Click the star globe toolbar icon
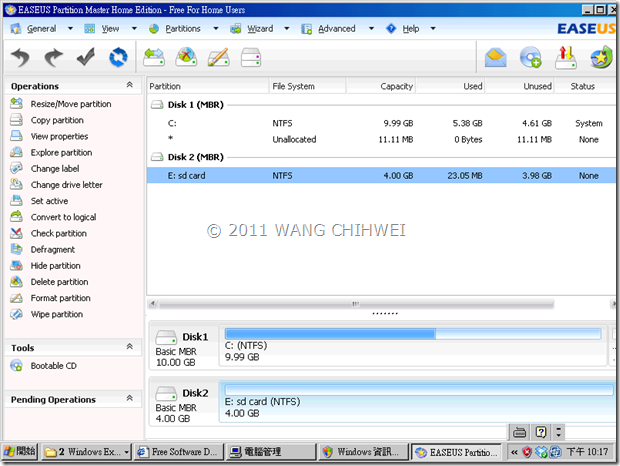 click(x=601, y=58)
